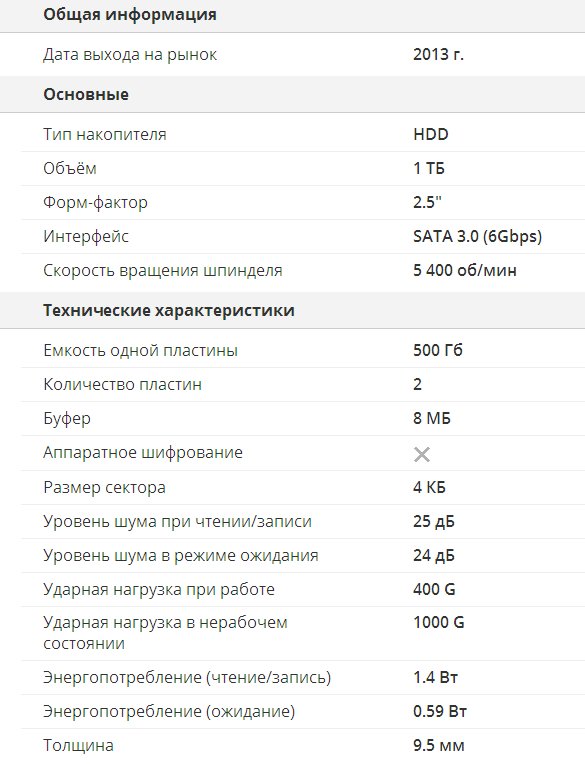Screen dimensions: 585x764
Task: Click the Ударная нагрузка при работе label
Action: click(x=159, y=590)
